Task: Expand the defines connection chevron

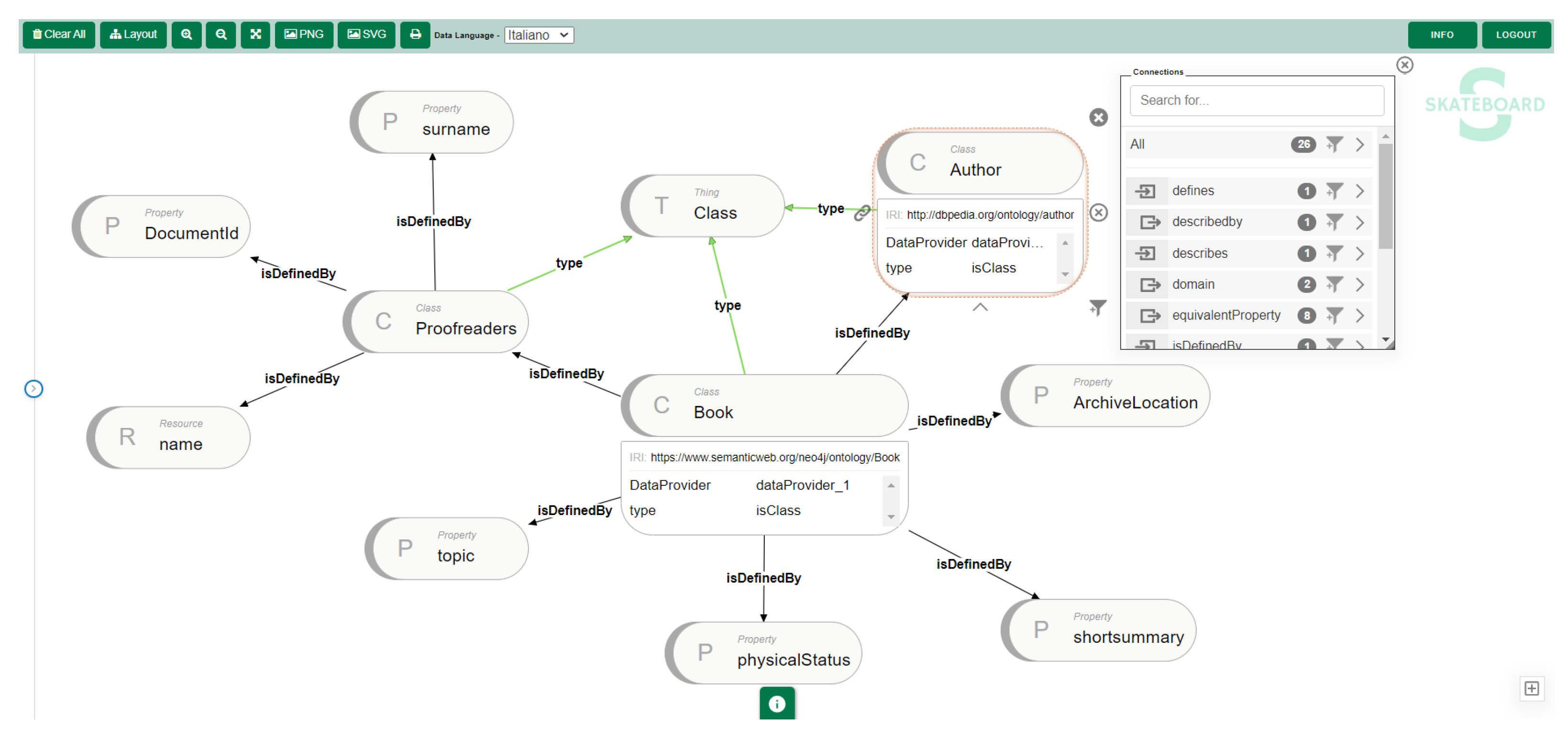Action: pos(1360,191)
